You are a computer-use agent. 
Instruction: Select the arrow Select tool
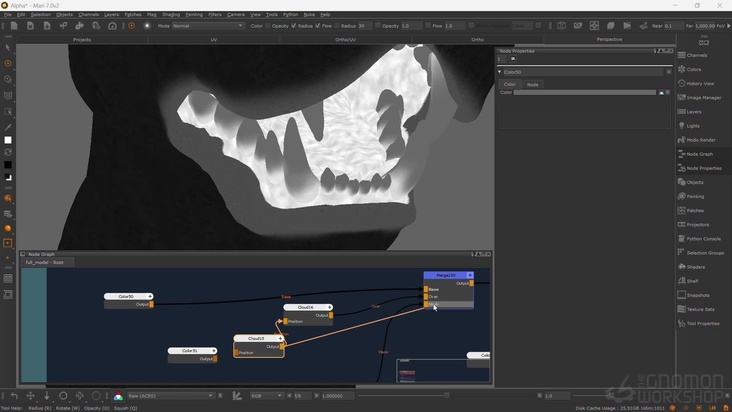[x=7, y=48]
